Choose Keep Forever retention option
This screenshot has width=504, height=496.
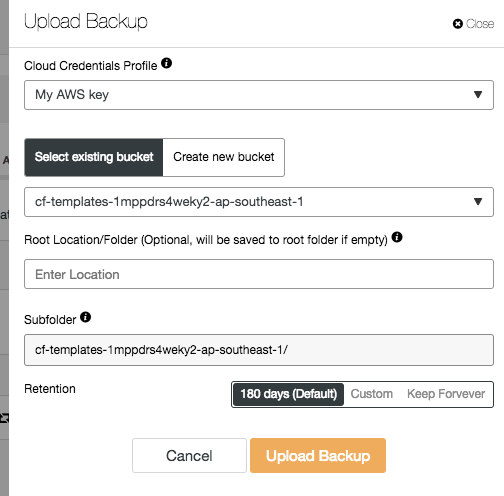[446, 394]
